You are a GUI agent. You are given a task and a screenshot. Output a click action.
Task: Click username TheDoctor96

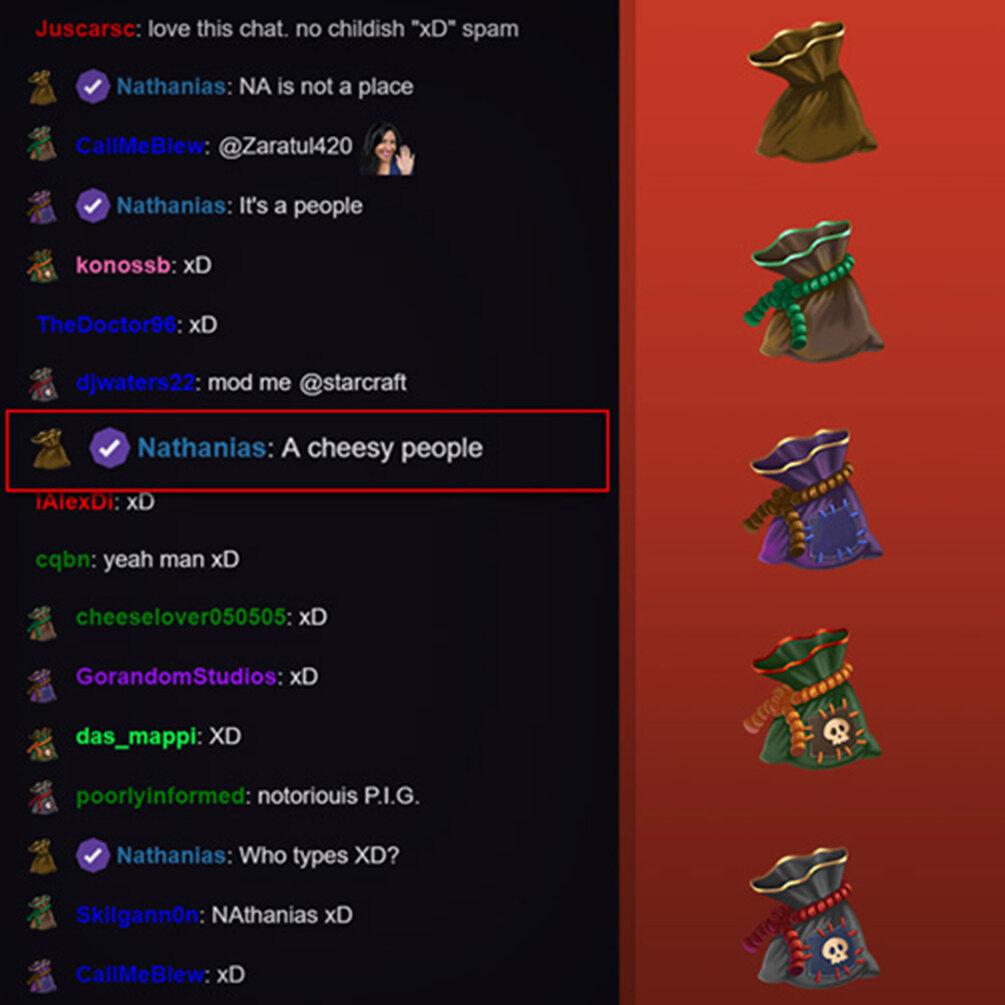pyautogui.click(x=106, y=324)
